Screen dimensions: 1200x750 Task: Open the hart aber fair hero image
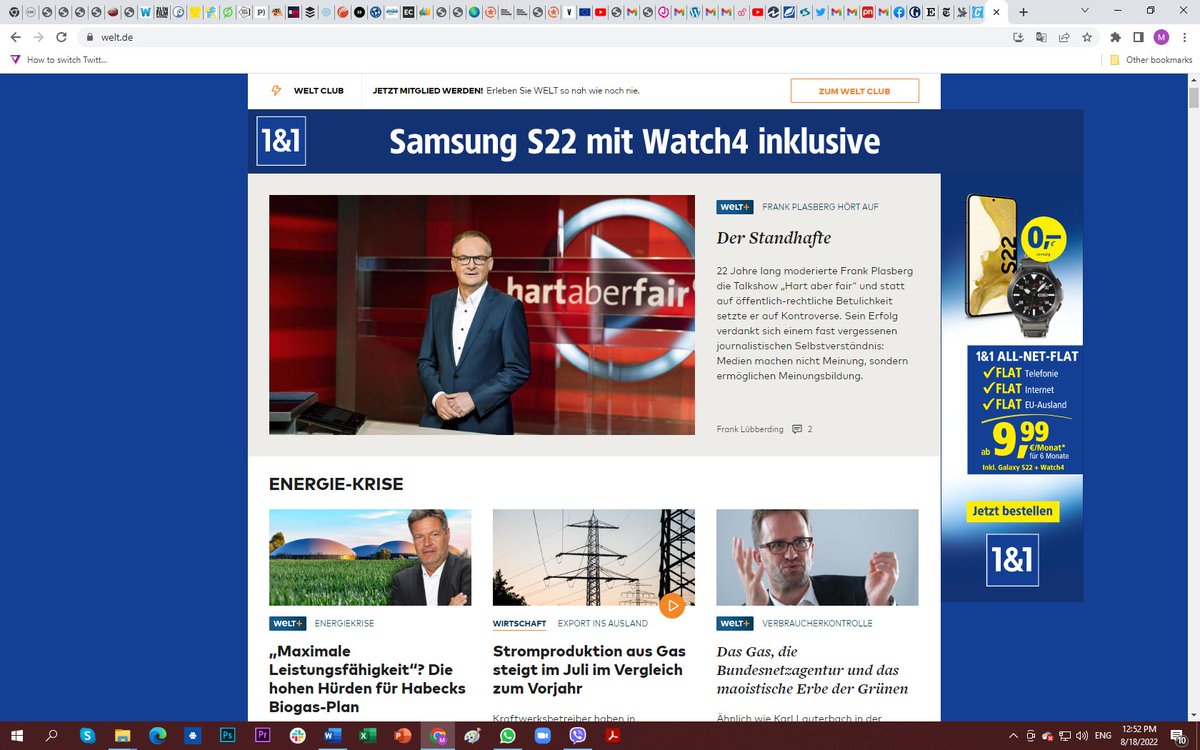coord(482,315)
